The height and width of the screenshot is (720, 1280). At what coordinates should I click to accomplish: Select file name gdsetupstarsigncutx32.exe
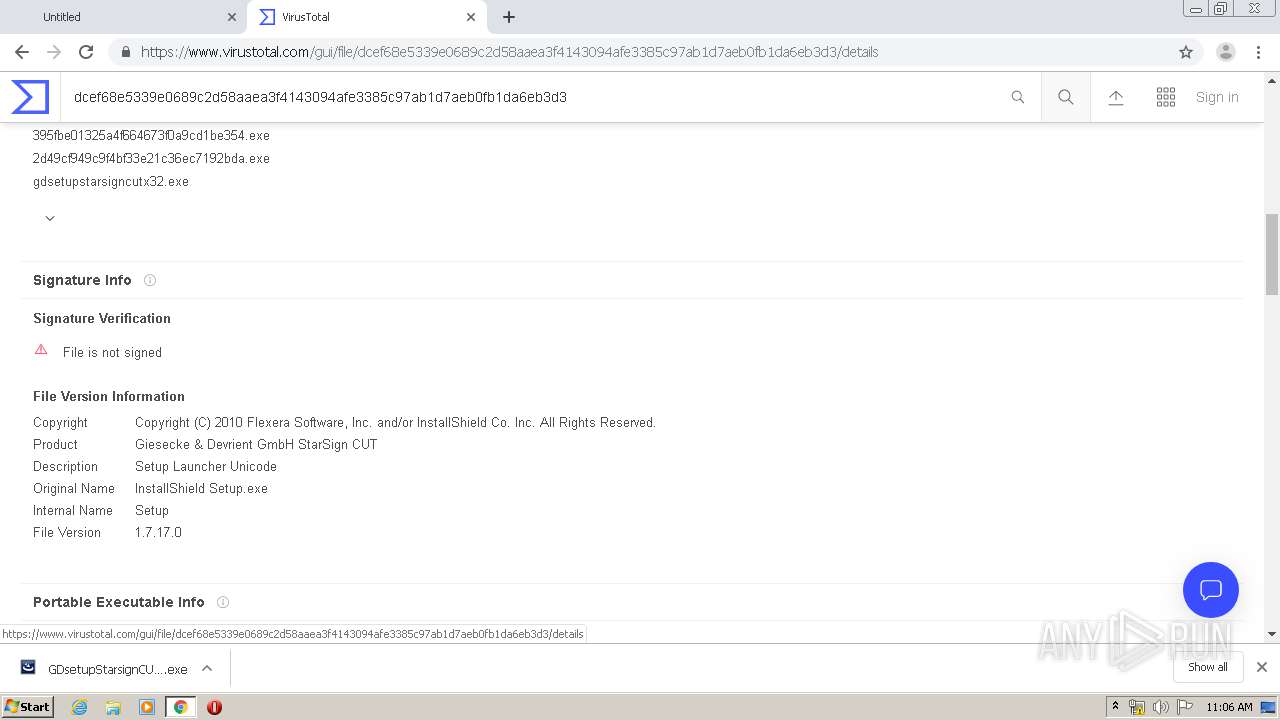pos(111,181)
